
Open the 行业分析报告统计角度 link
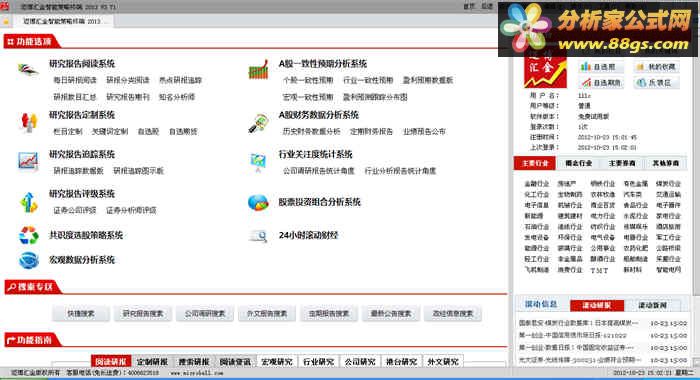point(400,171)
